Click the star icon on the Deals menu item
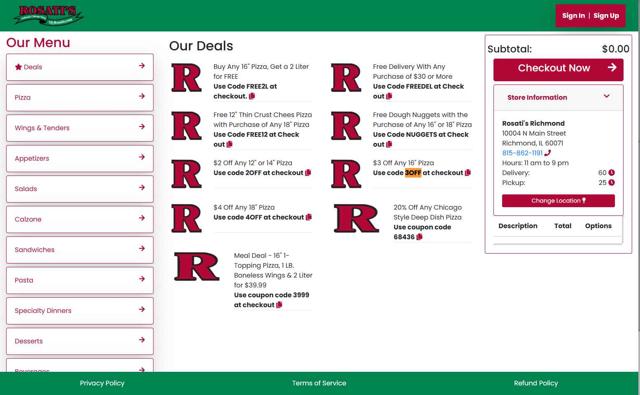The width and height of the screenshot is (640, 395). 18,67
